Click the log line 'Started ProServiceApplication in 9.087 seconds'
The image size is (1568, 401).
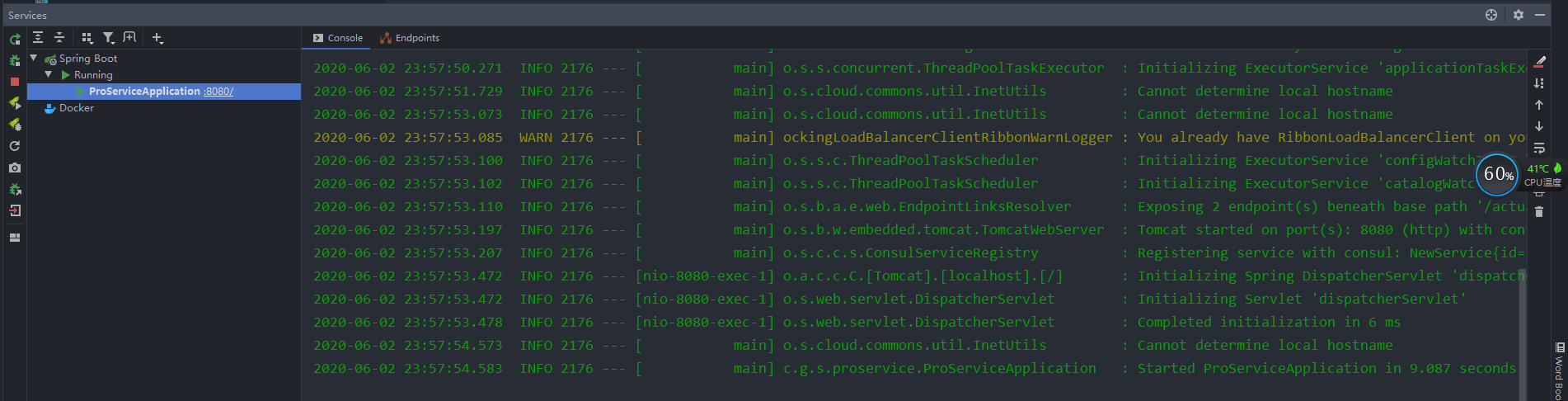click(x=914, y=369)
